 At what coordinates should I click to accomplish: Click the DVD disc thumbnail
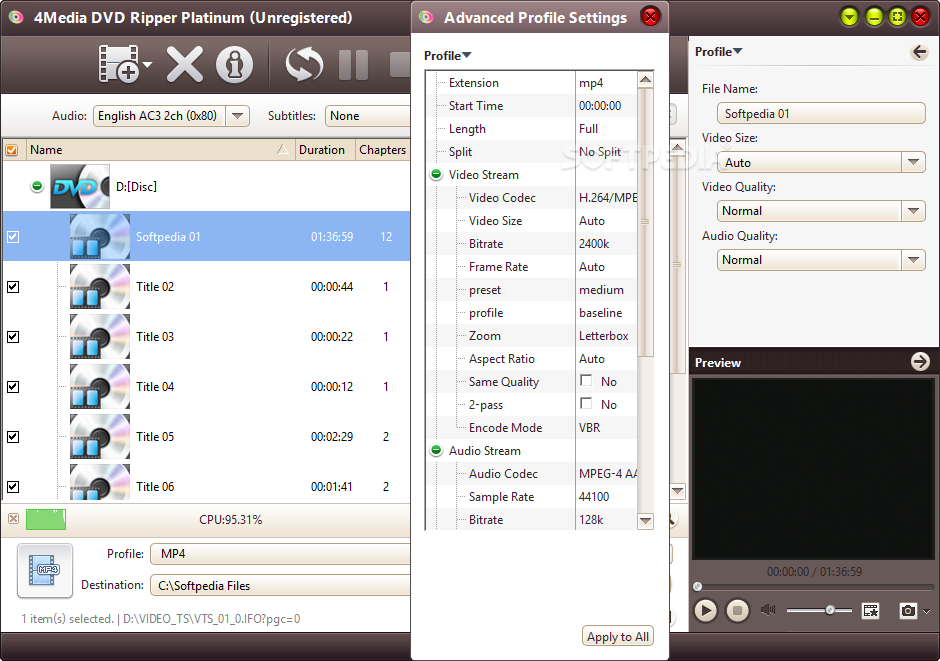tap(80, 186)
